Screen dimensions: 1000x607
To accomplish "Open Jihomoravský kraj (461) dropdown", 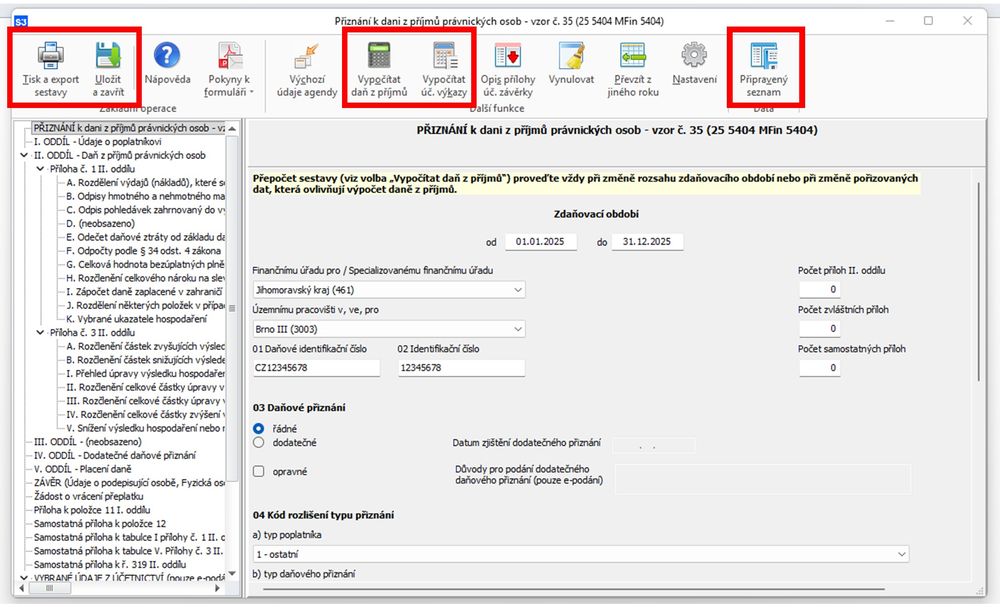I will tap(388, 290).
